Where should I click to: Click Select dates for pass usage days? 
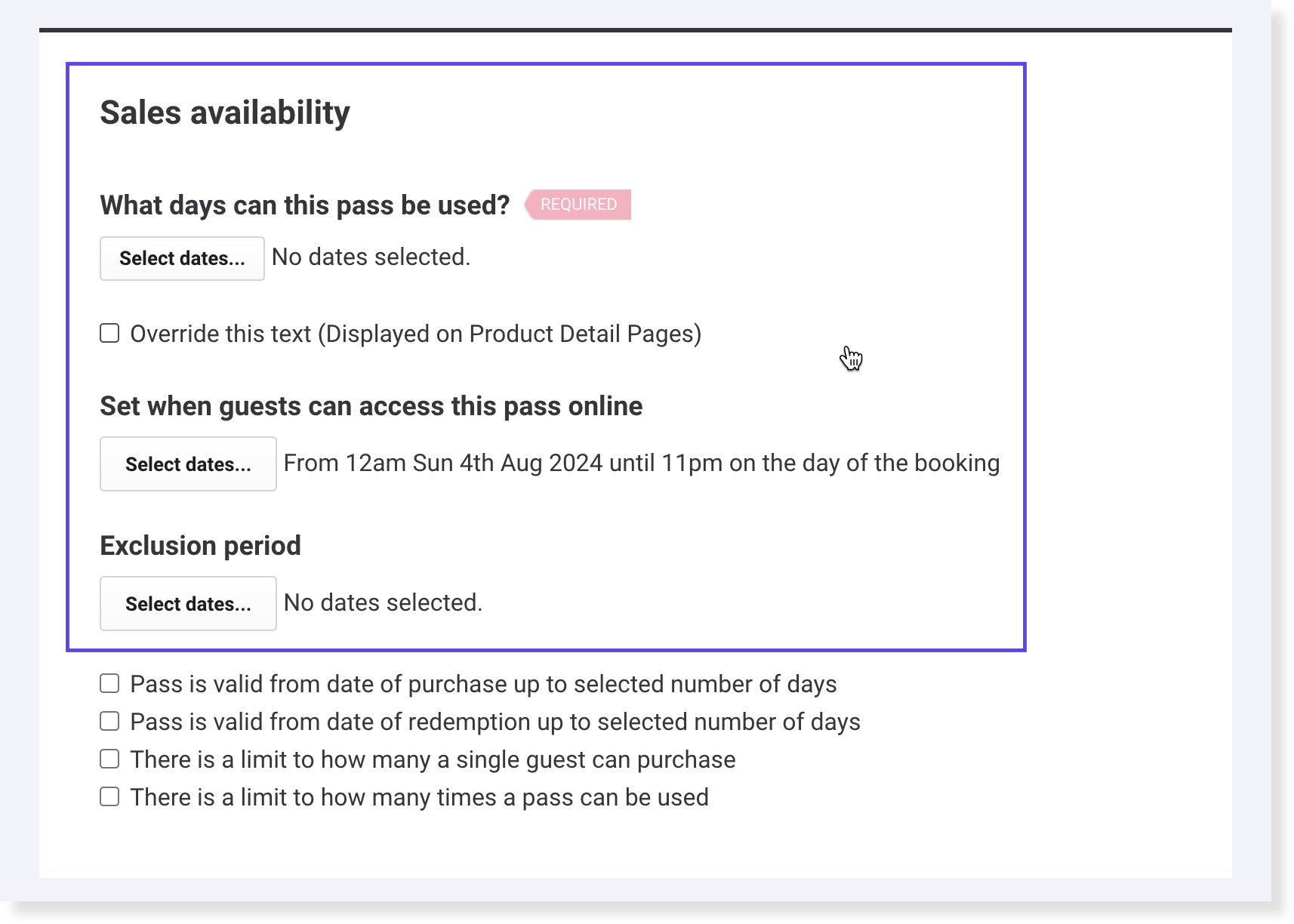click(182, 258)
